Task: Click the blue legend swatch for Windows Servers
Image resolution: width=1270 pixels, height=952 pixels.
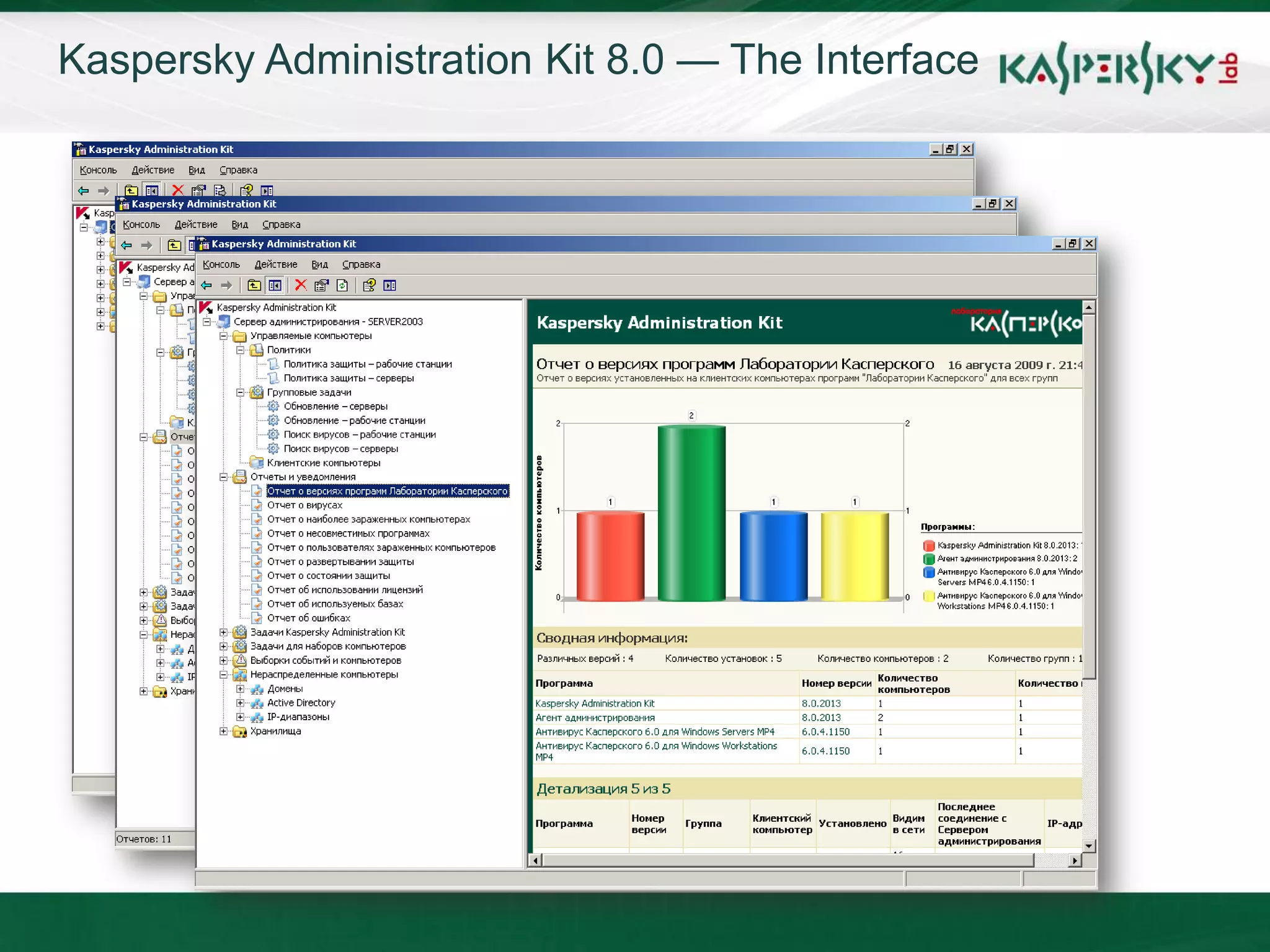Action: coord(929,573)
